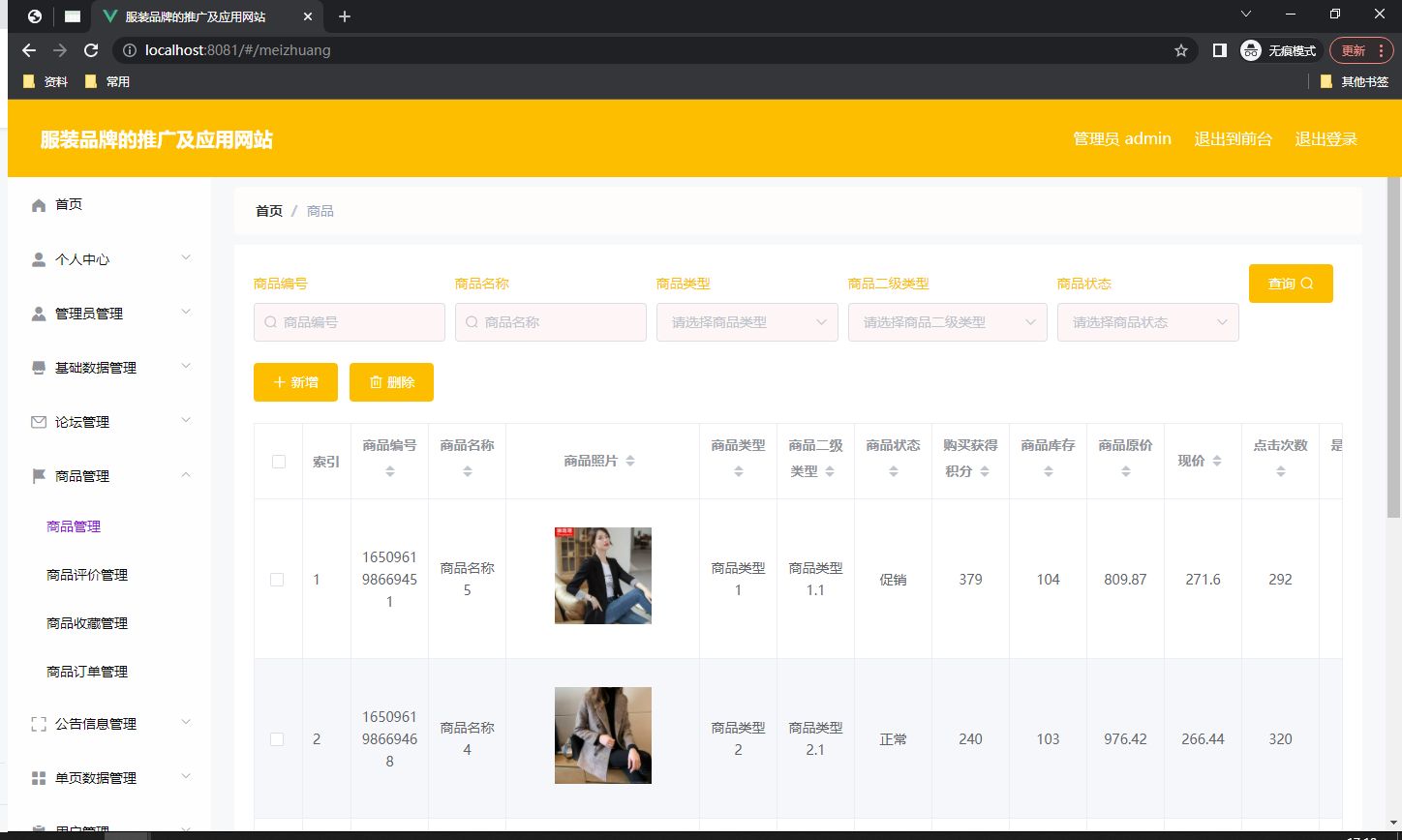Click the grid icon beside 单页数据管理
1402x840 pixels.
coord(39,778)
